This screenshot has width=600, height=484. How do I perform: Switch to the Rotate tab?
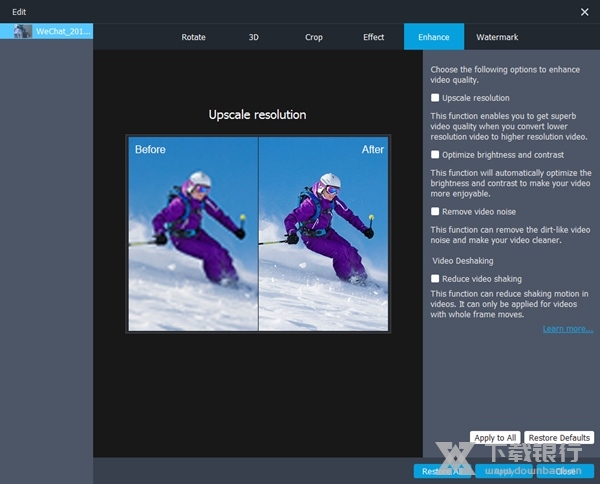click(193, 37)
